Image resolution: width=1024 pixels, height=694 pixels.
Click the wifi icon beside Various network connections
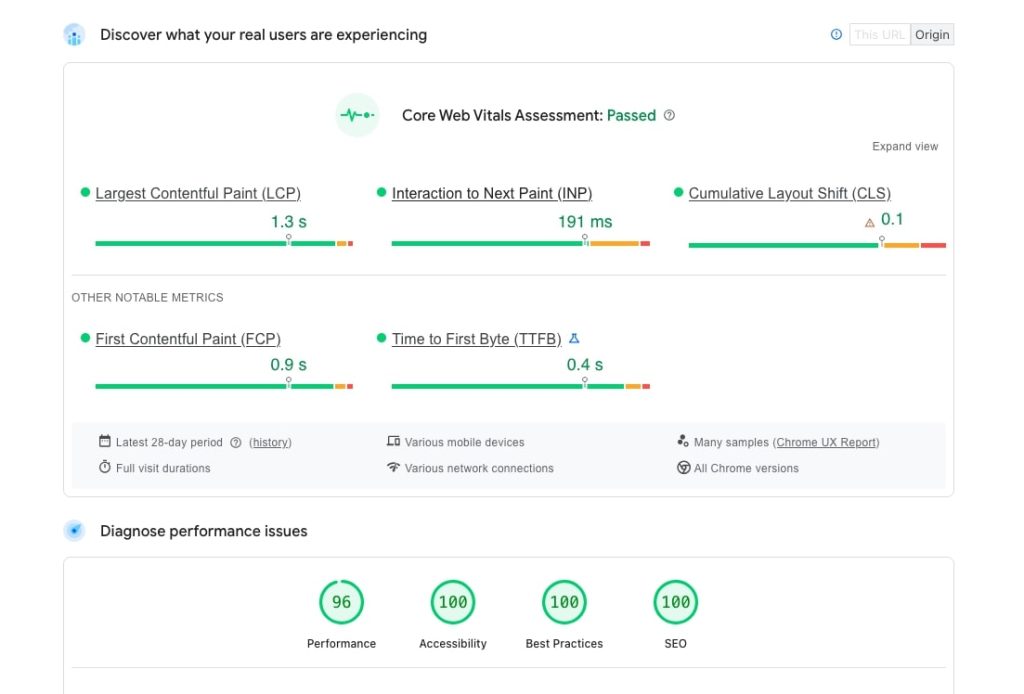click(393, 467)
